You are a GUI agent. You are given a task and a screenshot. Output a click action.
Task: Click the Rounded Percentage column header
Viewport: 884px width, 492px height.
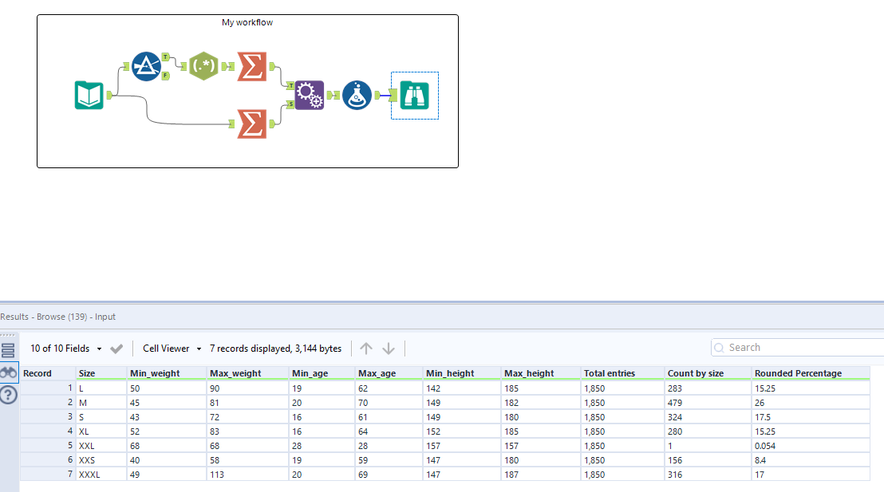[811, 373]
